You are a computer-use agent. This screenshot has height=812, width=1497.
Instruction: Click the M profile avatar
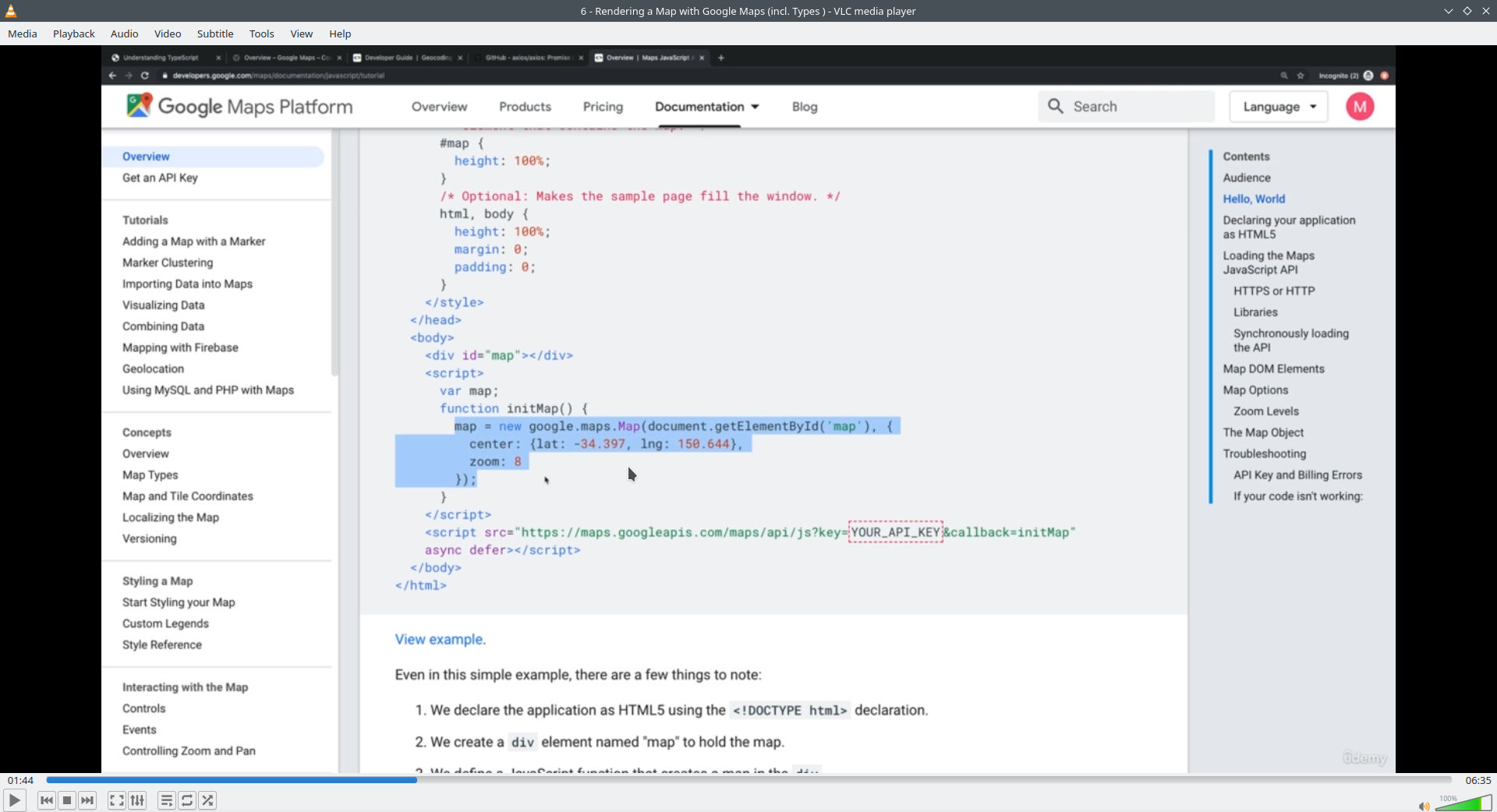click(x=1360, y=107)
